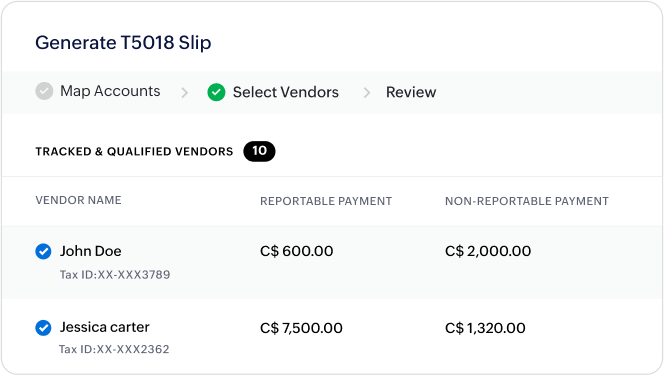Click John Doe's reportable payment C$ 600.00
Screen dimensions: 664x375
296,251
